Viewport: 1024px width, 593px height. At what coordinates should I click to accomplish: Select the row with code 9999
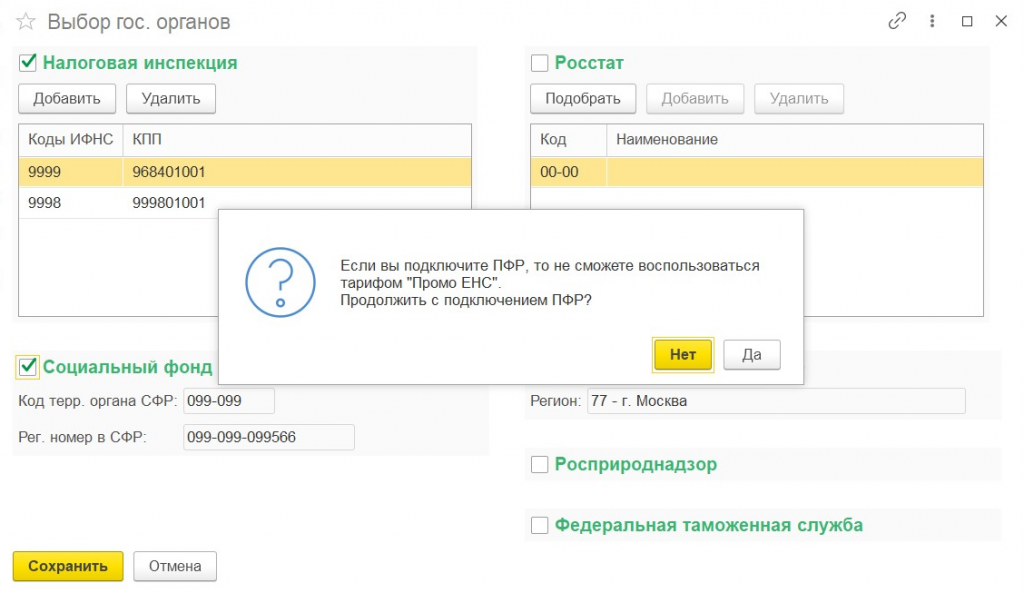245,172
